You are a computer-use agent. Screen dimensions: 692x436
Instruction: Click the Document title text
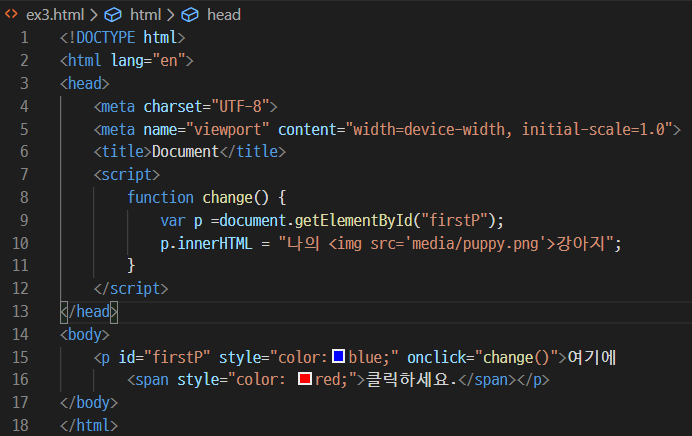coord(185,152)
